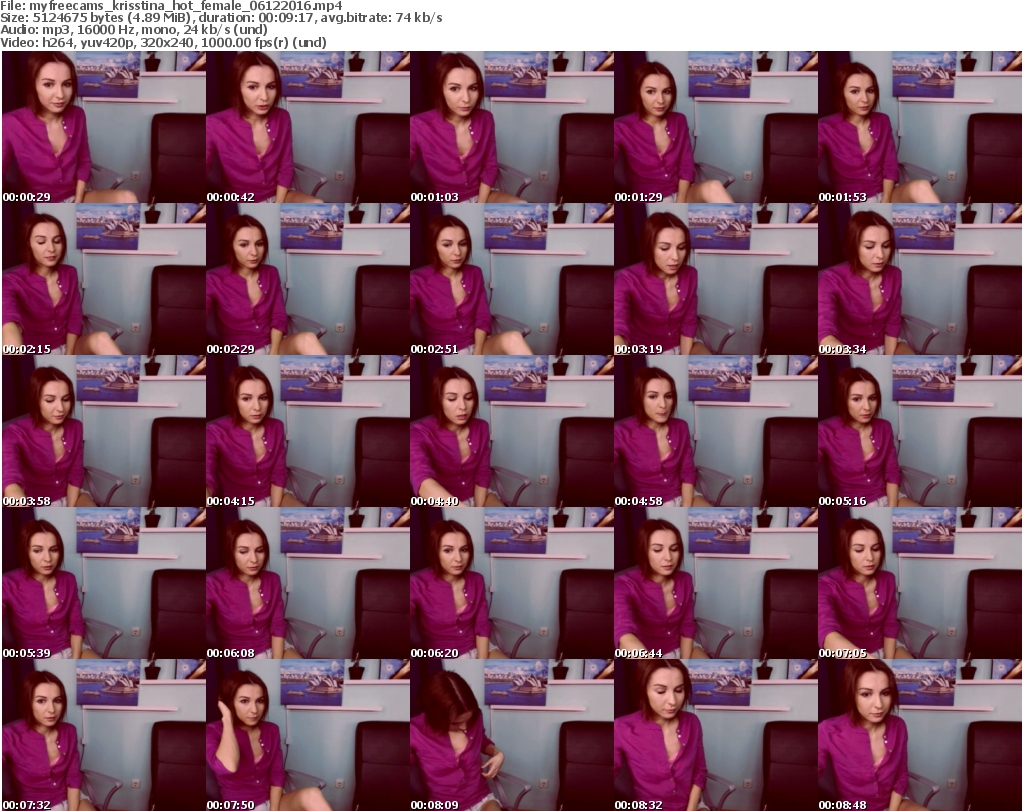1024x811 pixels.
Task: Click the Size and duration info line
Action: [x=221, y=18]
